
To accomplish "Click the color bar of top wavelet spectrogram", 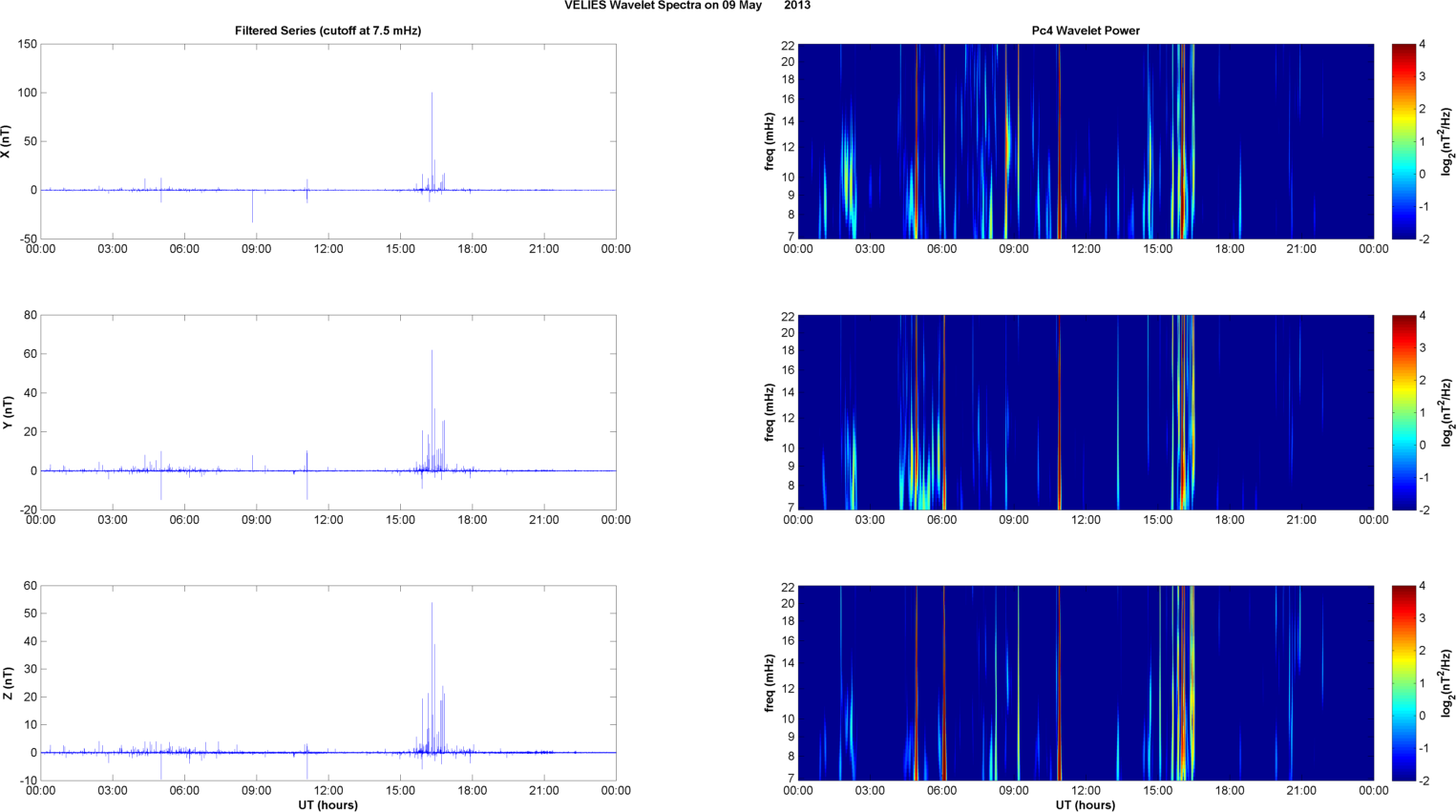I will (1403, 141).
